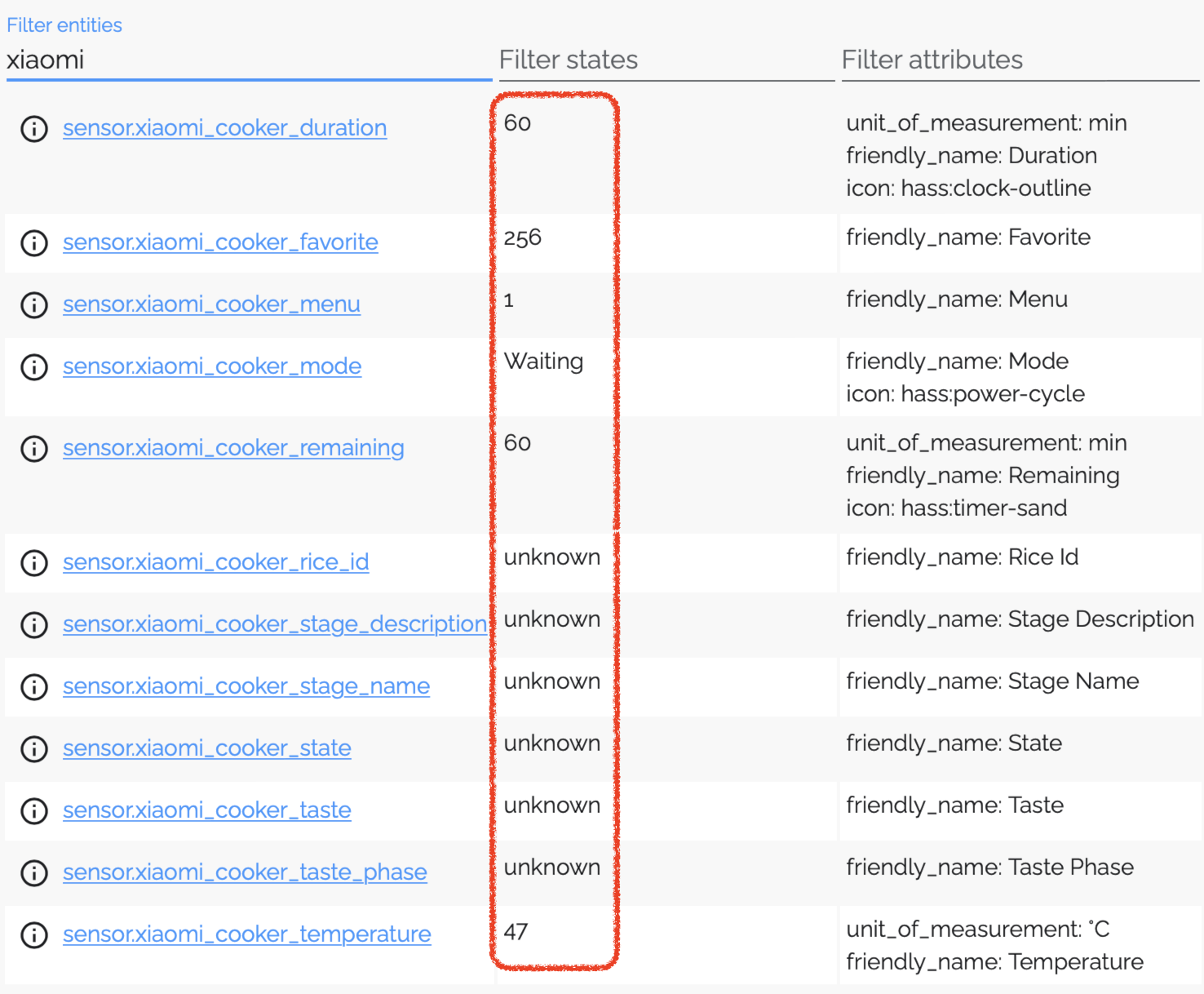Open info for sensor.xiaomi_cooker_favorite
Viewport: 1204px width, 994px height.
click(34, 242)
